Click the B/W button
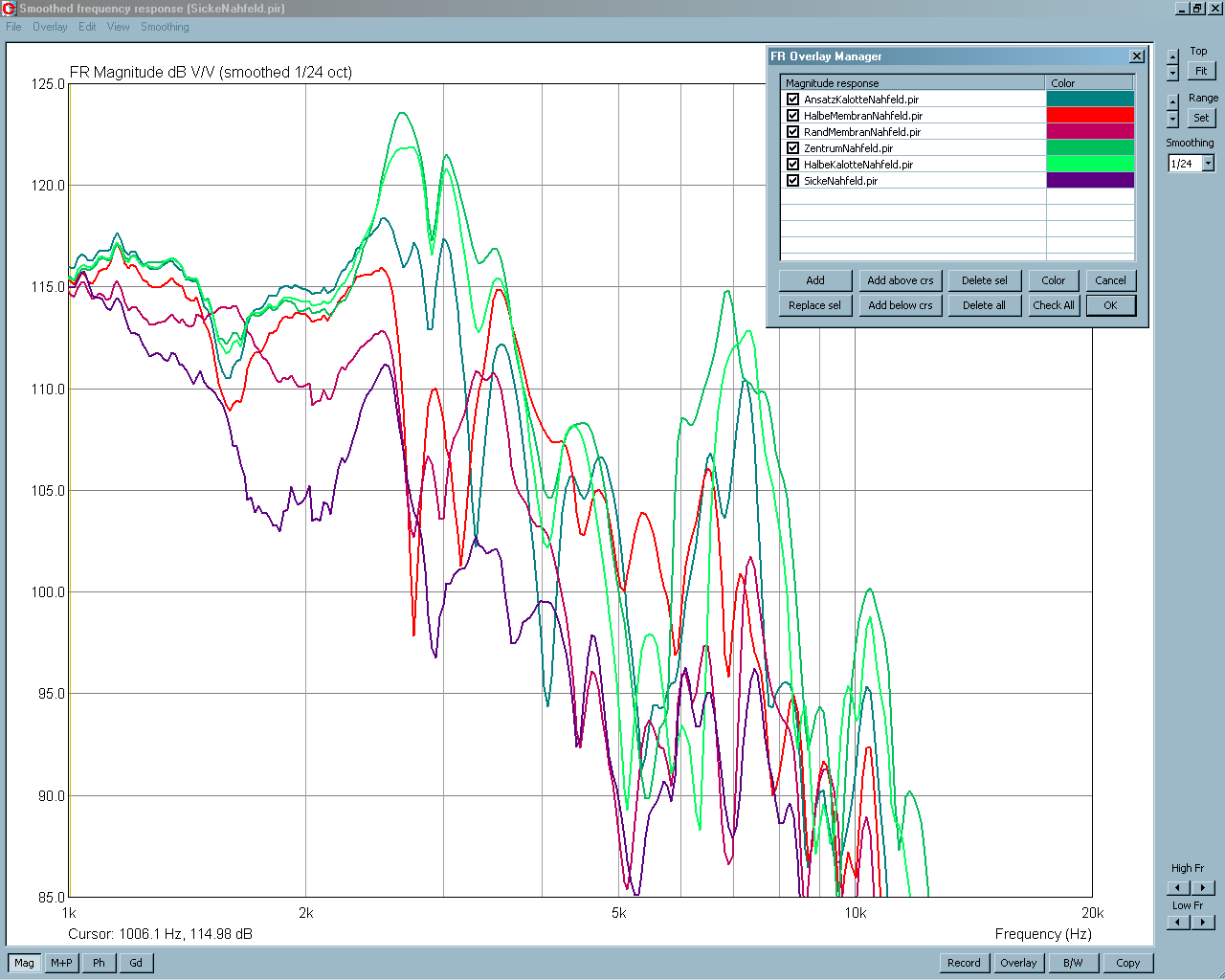Screen dimensions: 1225x980 (x=1073, y=963)
